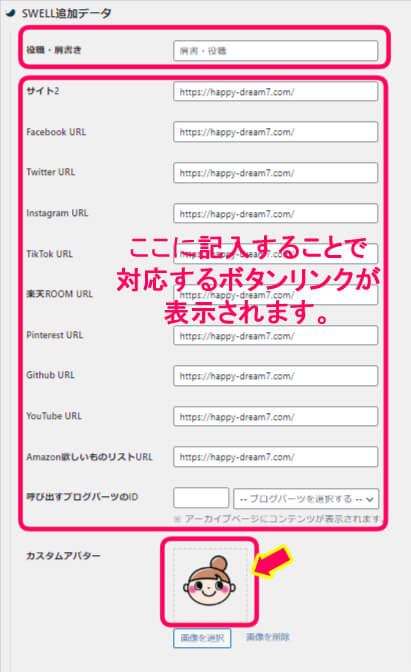Click the blog parts ID number box
This screenshot has width=411, height=672.
tap(201, 498)
